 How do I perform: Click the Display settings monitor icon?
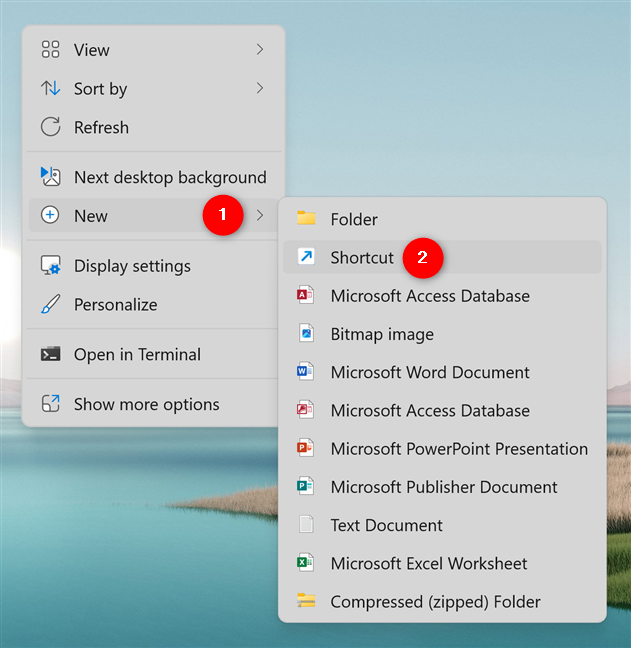click(x=50, y=265)
